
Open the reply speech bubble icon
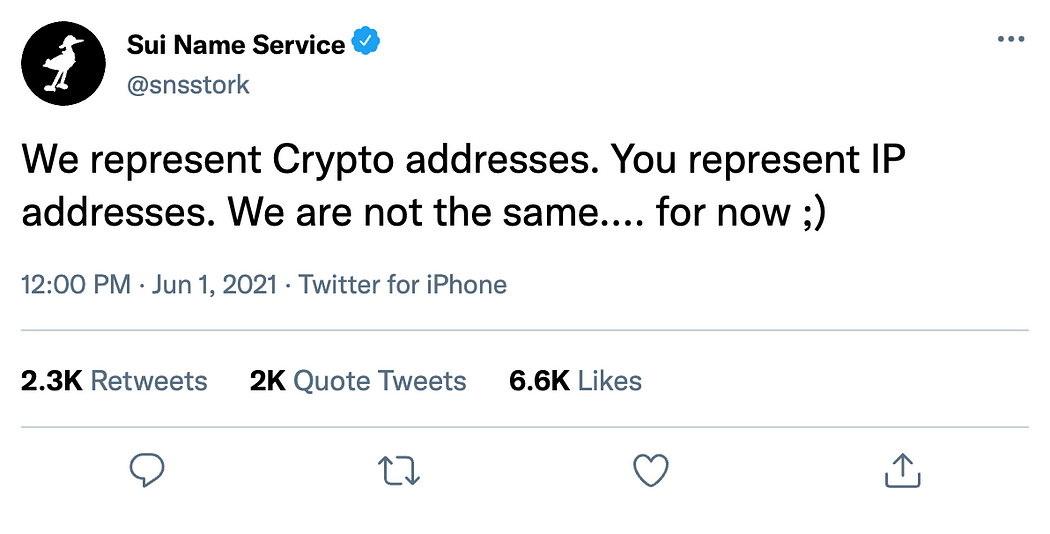pyautogui.click(x=147, y=470)
